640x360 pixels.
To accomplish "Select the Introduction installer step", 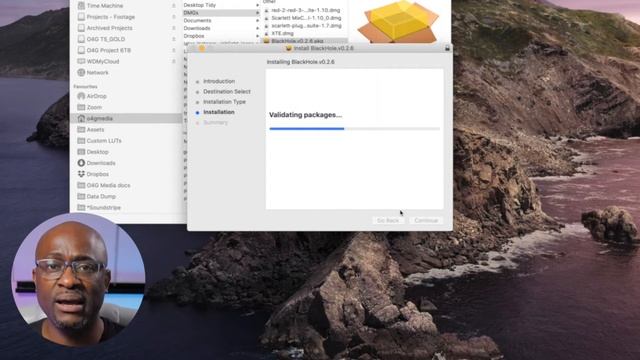I will pyautogui.click(x=219, y=81).
